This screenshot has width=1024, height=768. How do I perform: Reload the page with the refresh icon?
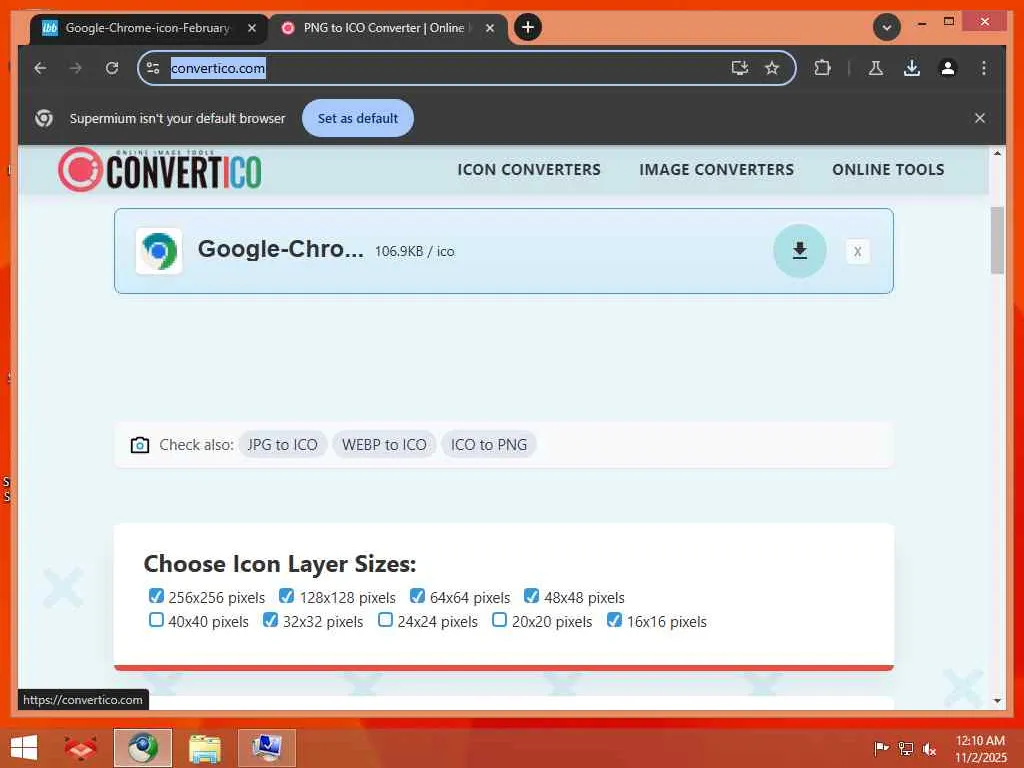112,68
